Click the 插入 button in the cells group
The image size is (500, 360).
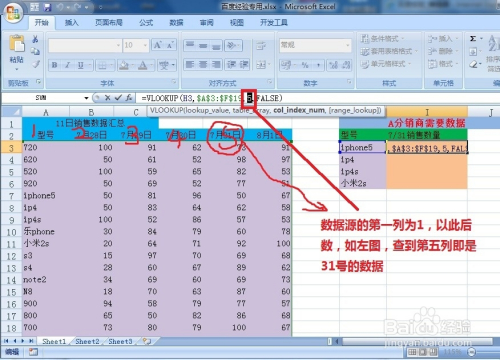point(443,39)
